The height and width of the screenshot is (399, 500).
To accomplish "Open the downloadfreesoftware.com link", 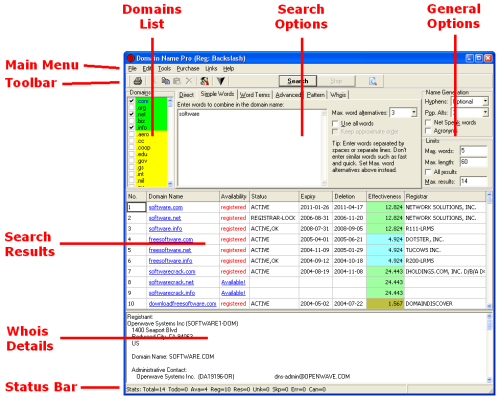I will (182, 304).
